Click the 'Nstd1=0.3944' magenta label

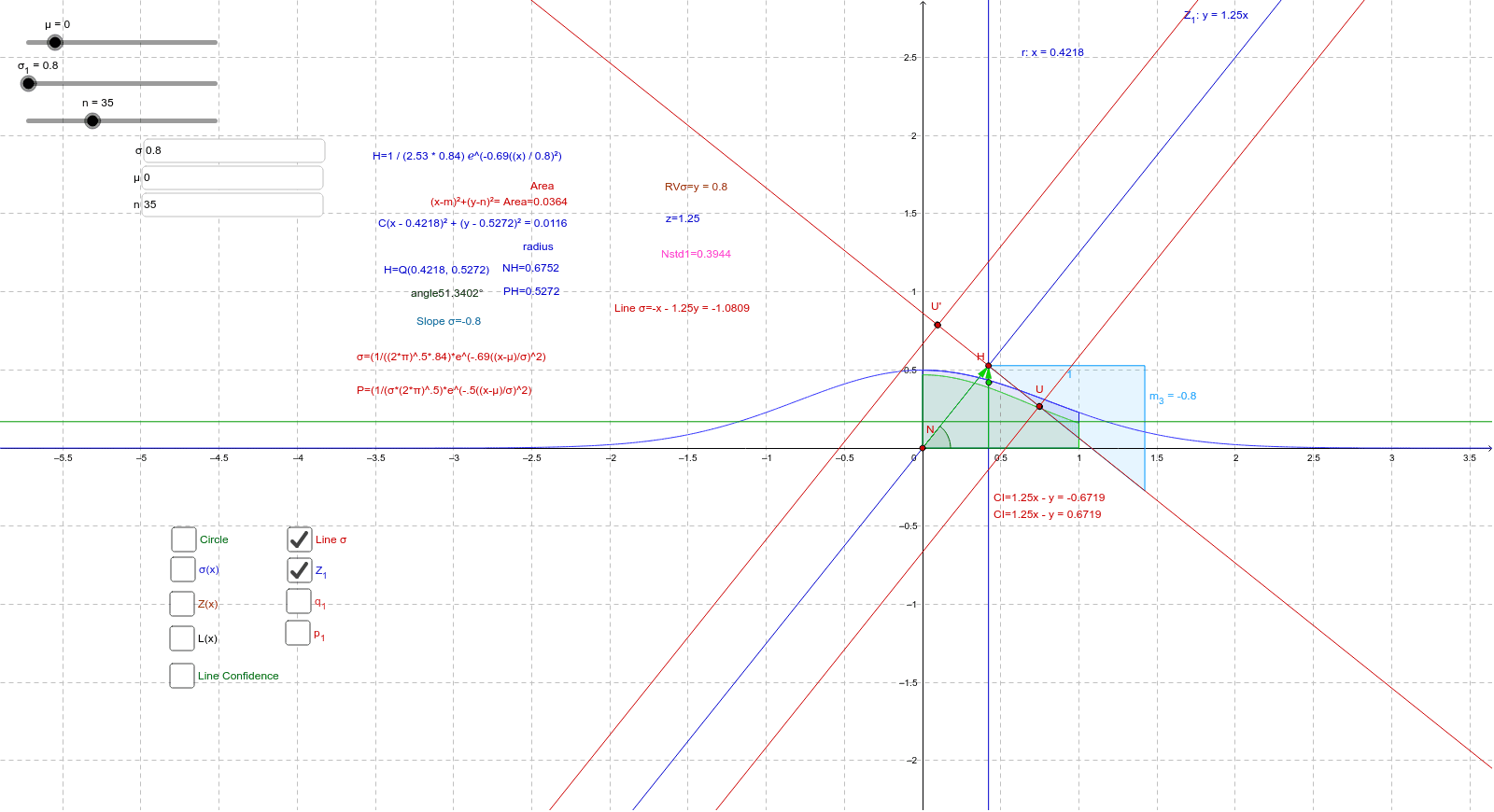[696, 254]
